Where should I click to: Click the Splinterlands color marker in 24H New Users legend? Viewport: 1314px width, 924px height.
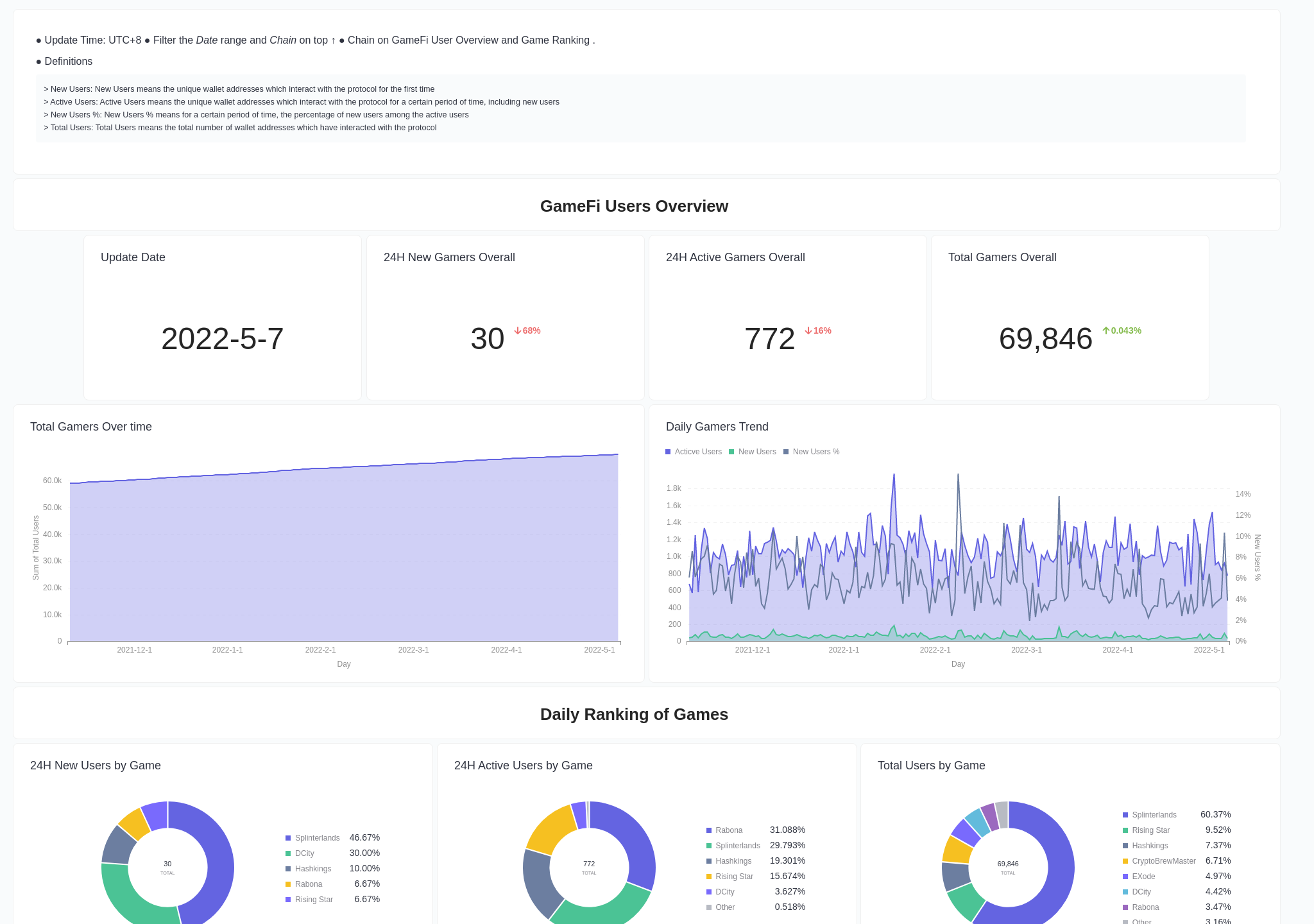287,838
